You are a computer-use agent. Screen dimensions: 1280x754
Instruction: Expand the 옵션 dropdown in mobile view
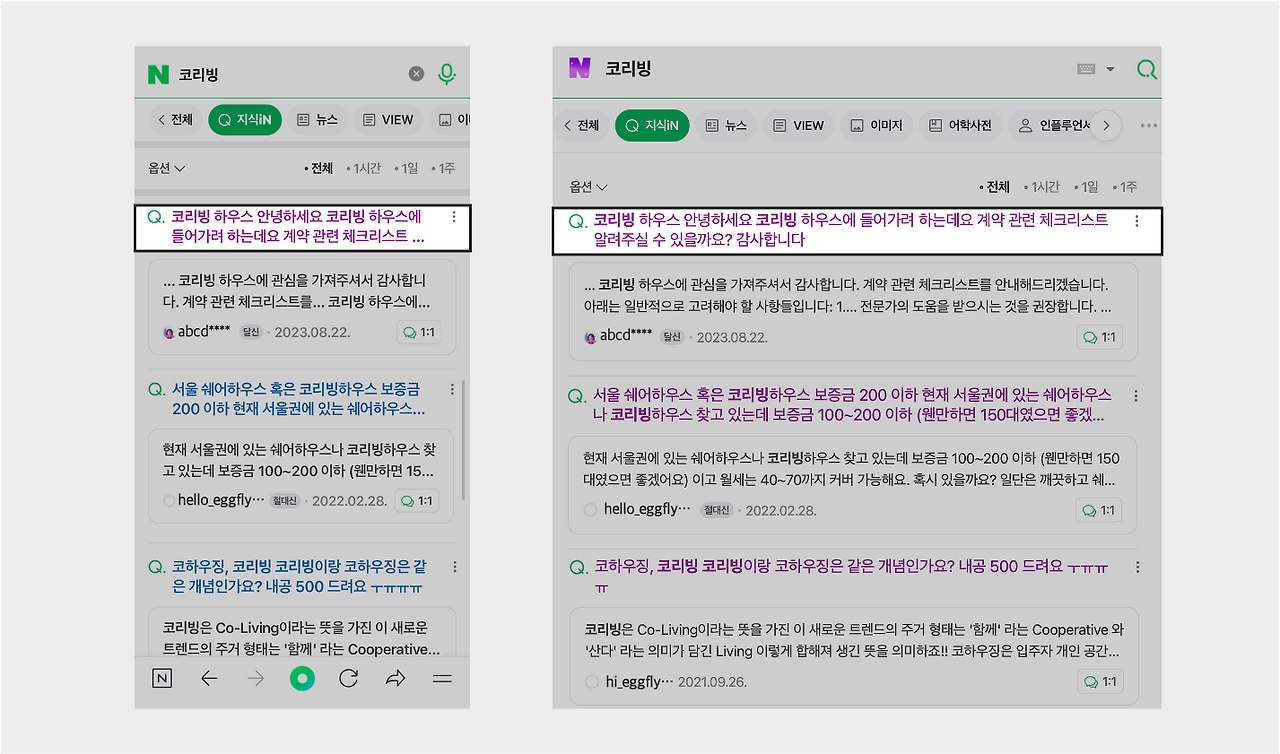pyautogui.click(x=167, y=168)
